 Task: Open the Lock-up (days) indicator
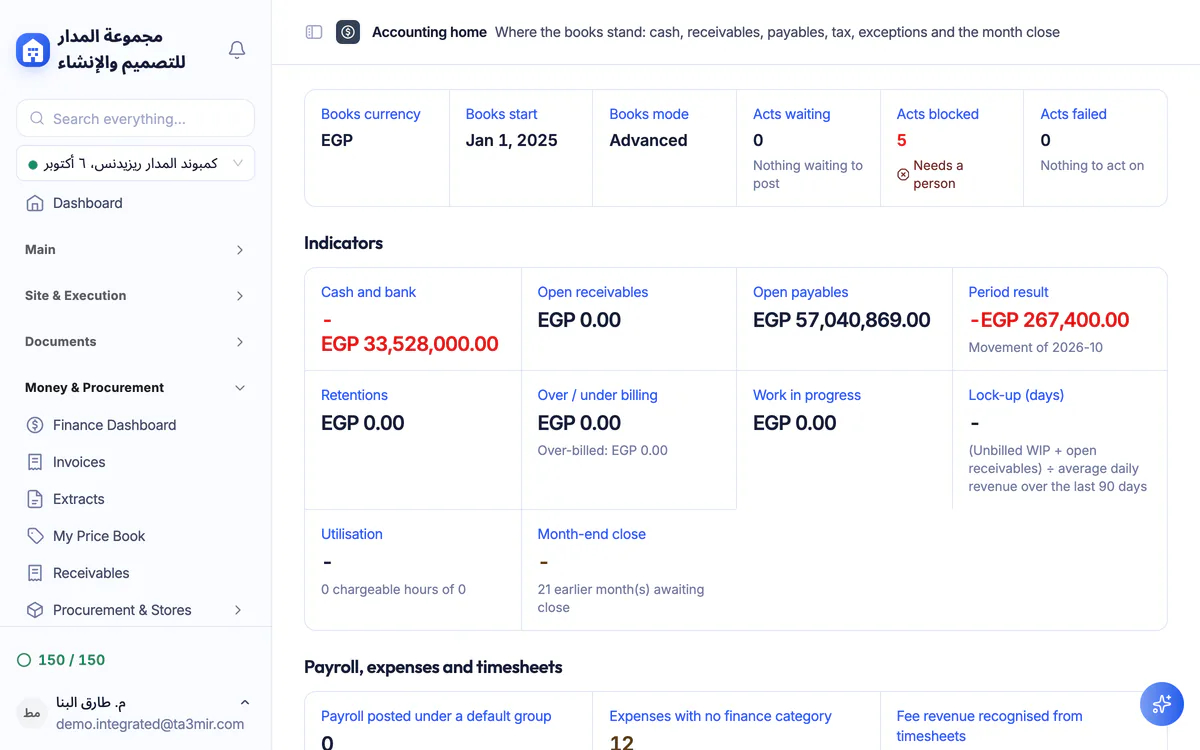click(x=1016, y=395)
